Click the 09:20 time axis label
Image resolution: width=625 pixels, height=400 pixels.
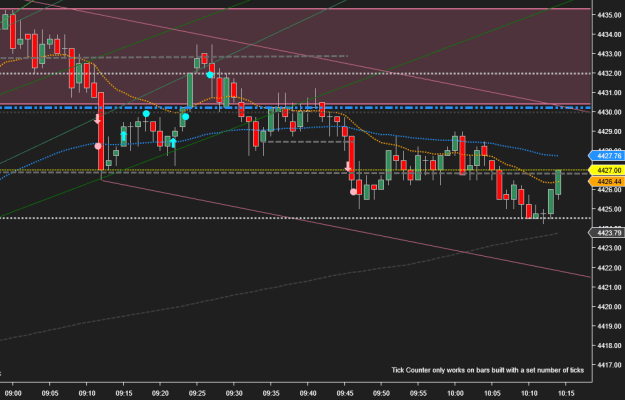pos(160,393)
